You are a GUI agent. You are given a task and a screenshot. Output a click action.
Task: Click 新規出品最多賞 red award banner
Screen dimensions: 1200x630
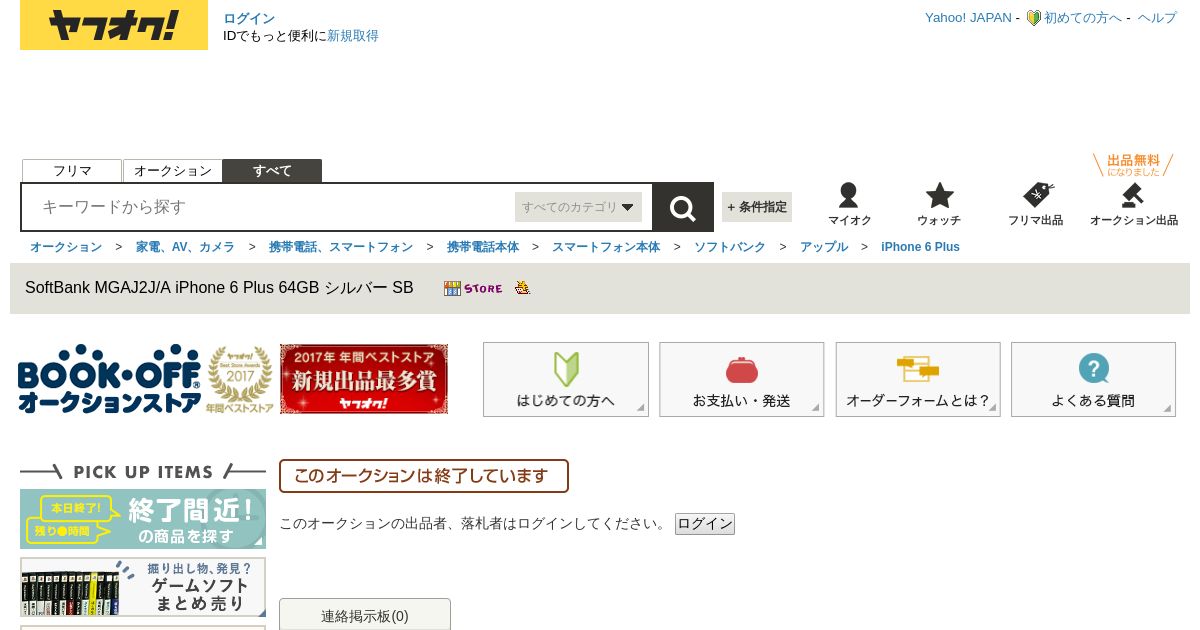pyautogui.click(x=364, y=379)
